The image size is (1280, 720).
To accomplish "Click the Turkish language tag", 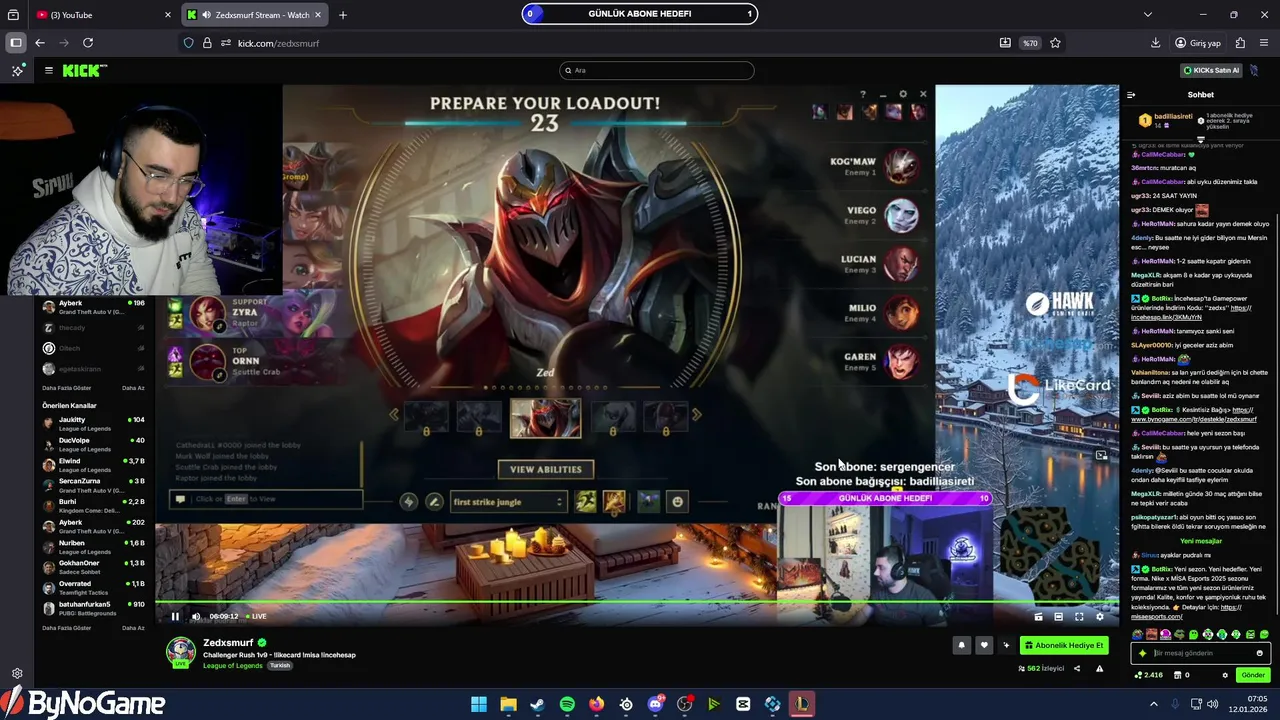I will (279, 665).
